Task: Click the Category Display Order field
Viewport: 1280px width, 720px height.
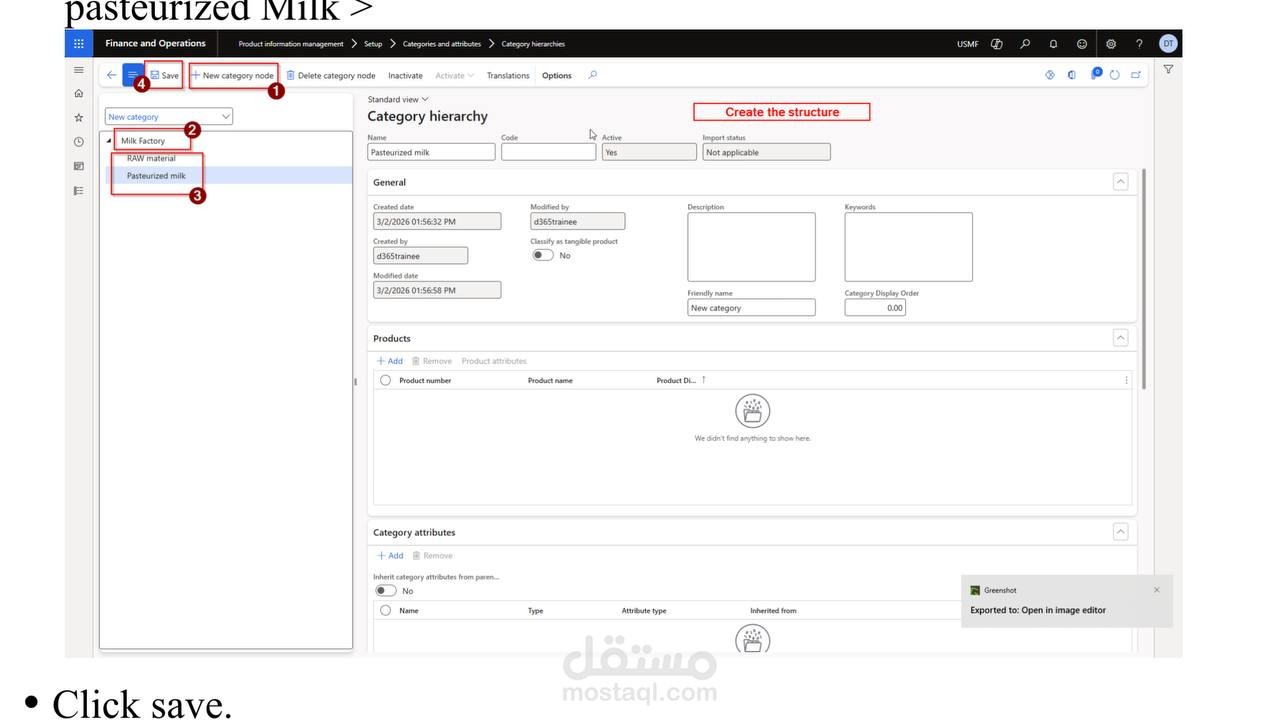Action: [875, 308]
